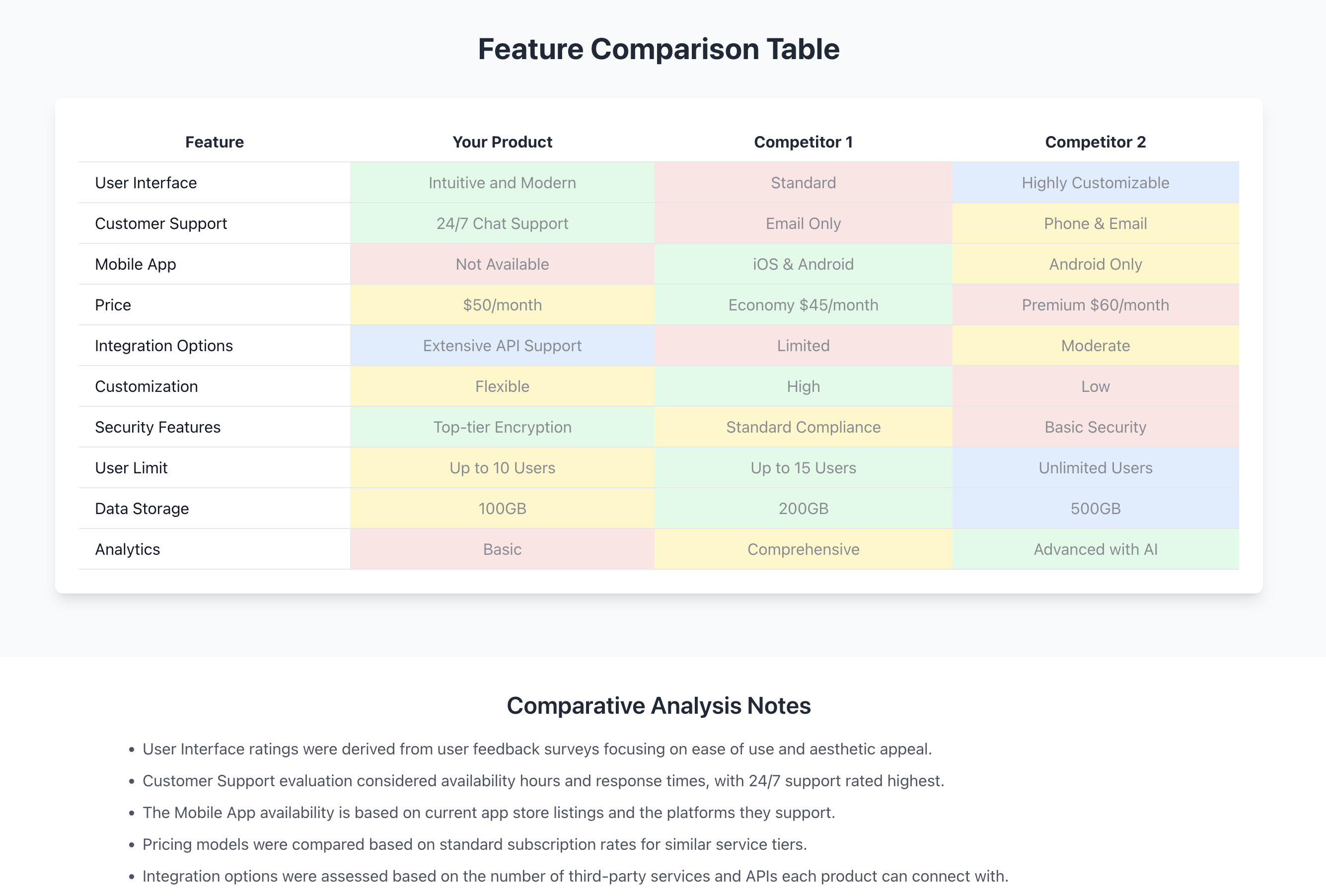Click the 'Competitor 2' column header
Image resolution: width=1326 pixels, height=896 pixels.
[x=1095, y=142]
